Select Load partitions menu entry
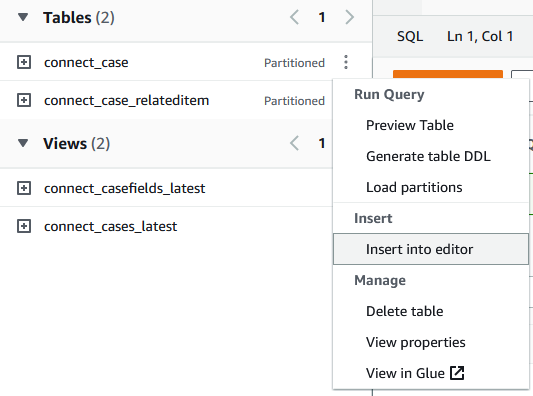 (431, 187)
